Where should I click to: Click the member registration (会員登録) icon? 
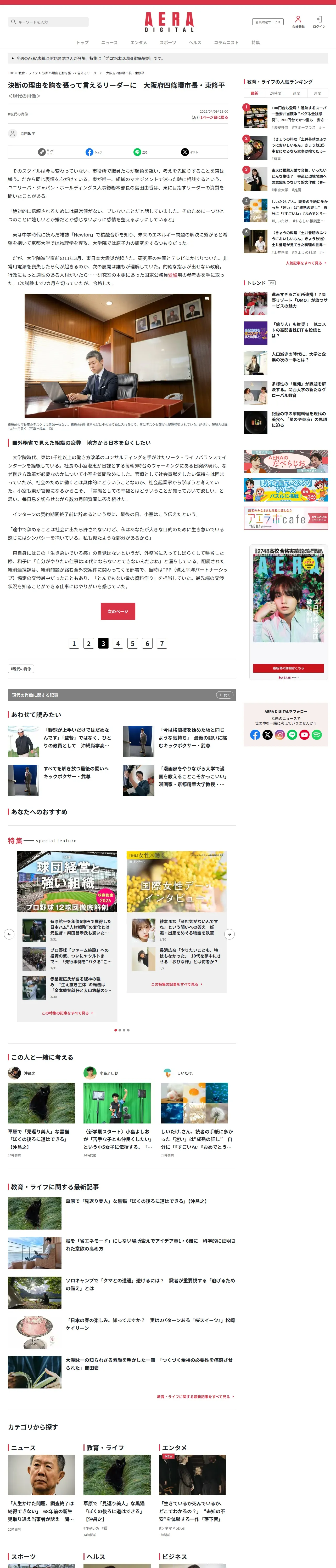point(298,20)
